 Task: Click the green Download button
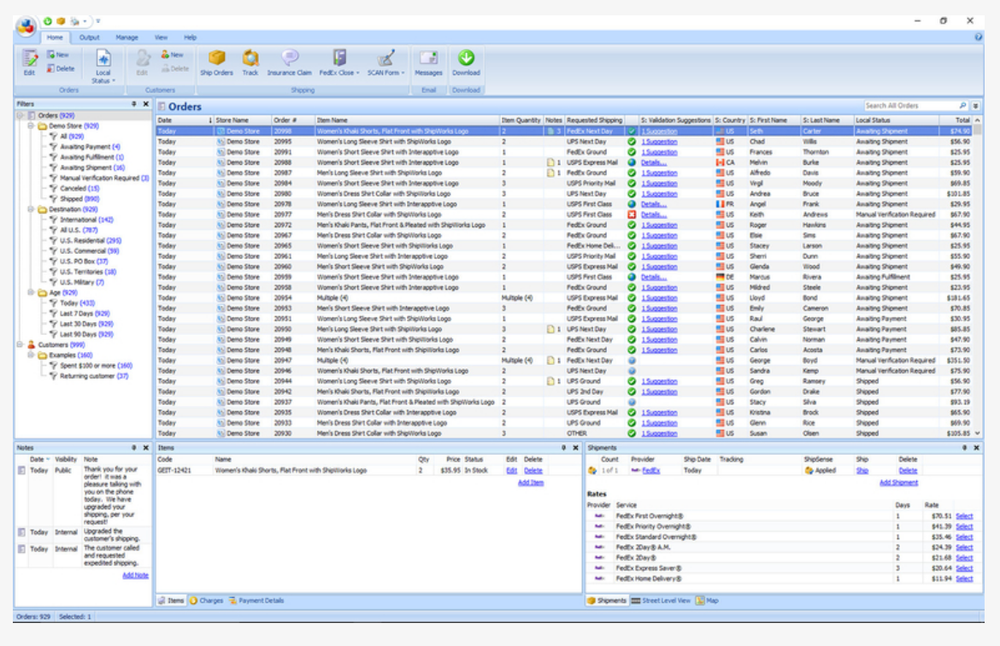tap(466, 62)
